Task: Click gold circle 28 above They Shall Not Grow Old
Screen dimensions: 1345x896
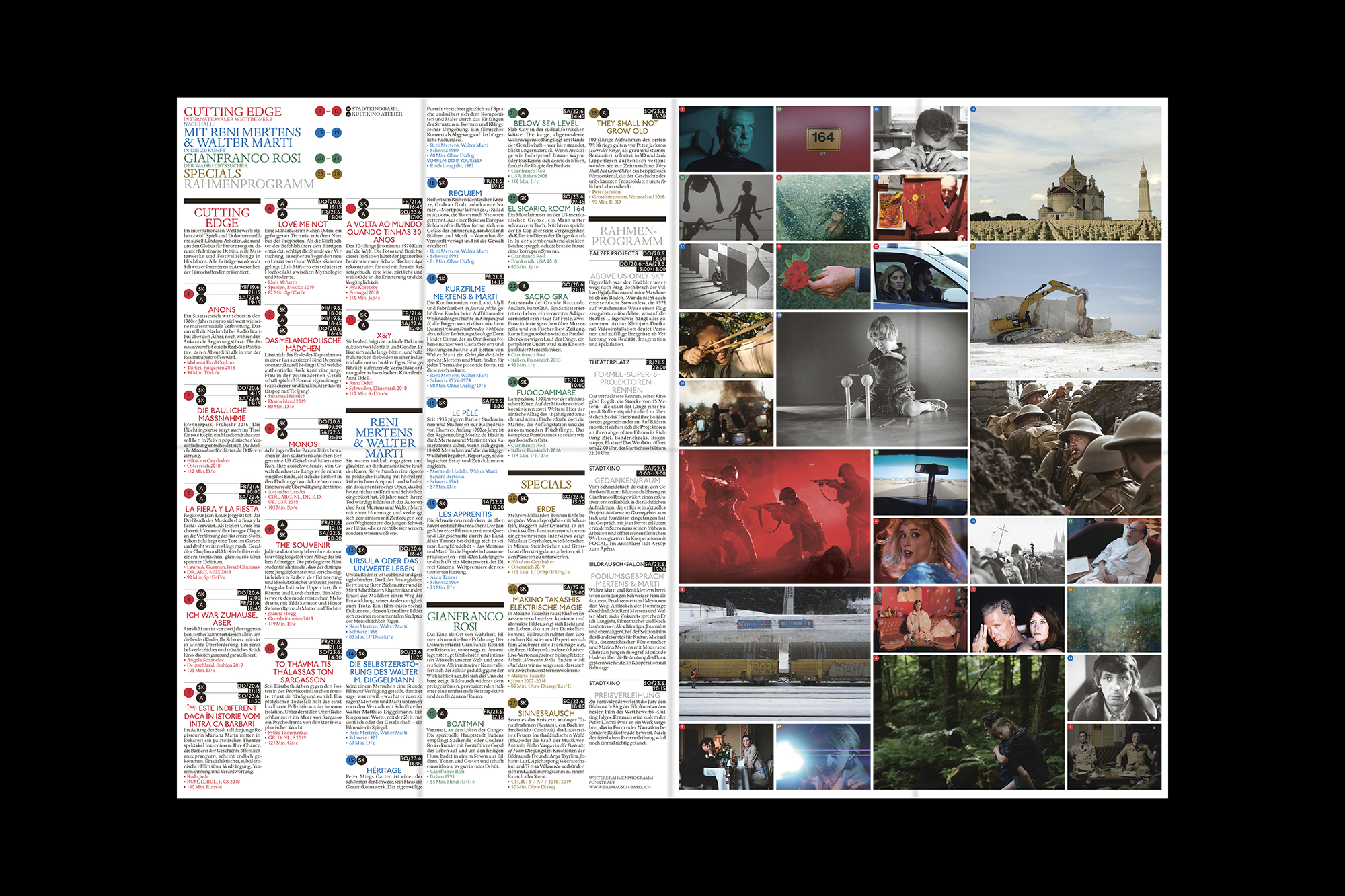Action: pos(594,113)
